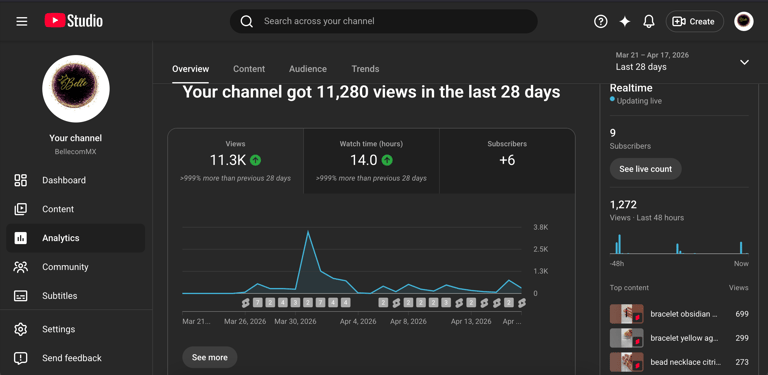Viewport: 768px width, 375px height.
Task: Click the bracelet yellow ag... title
Action: 684,338
